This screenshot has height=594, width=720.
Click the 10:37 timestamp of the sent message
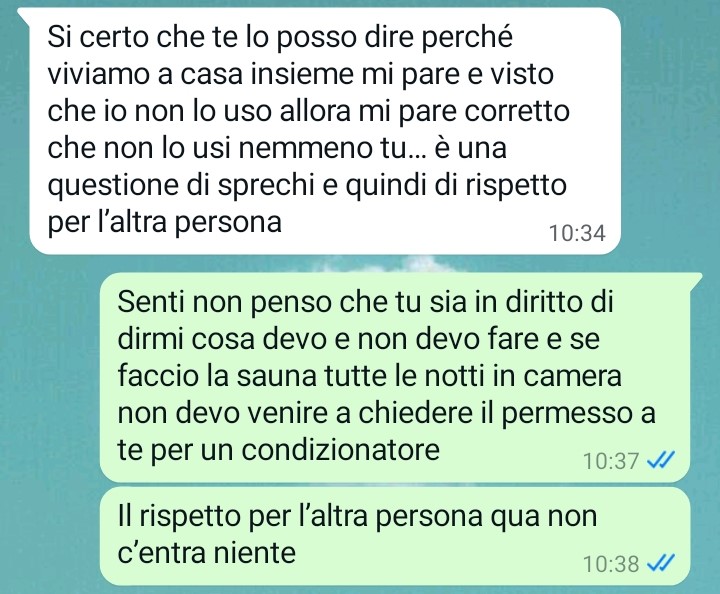click(611, 461)
